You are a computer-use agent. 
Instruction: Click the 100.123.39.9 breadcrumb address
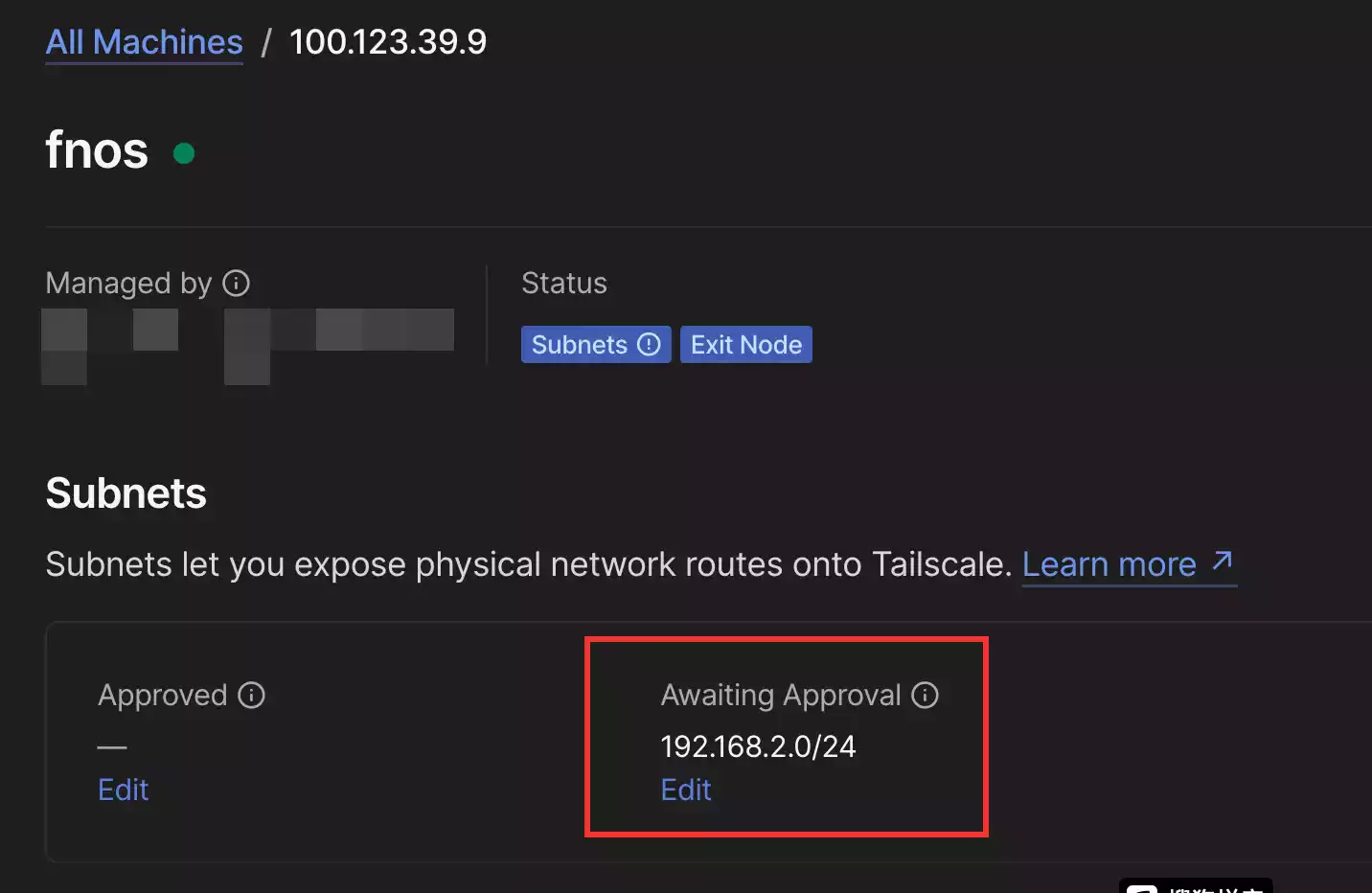tap(387, 42)
